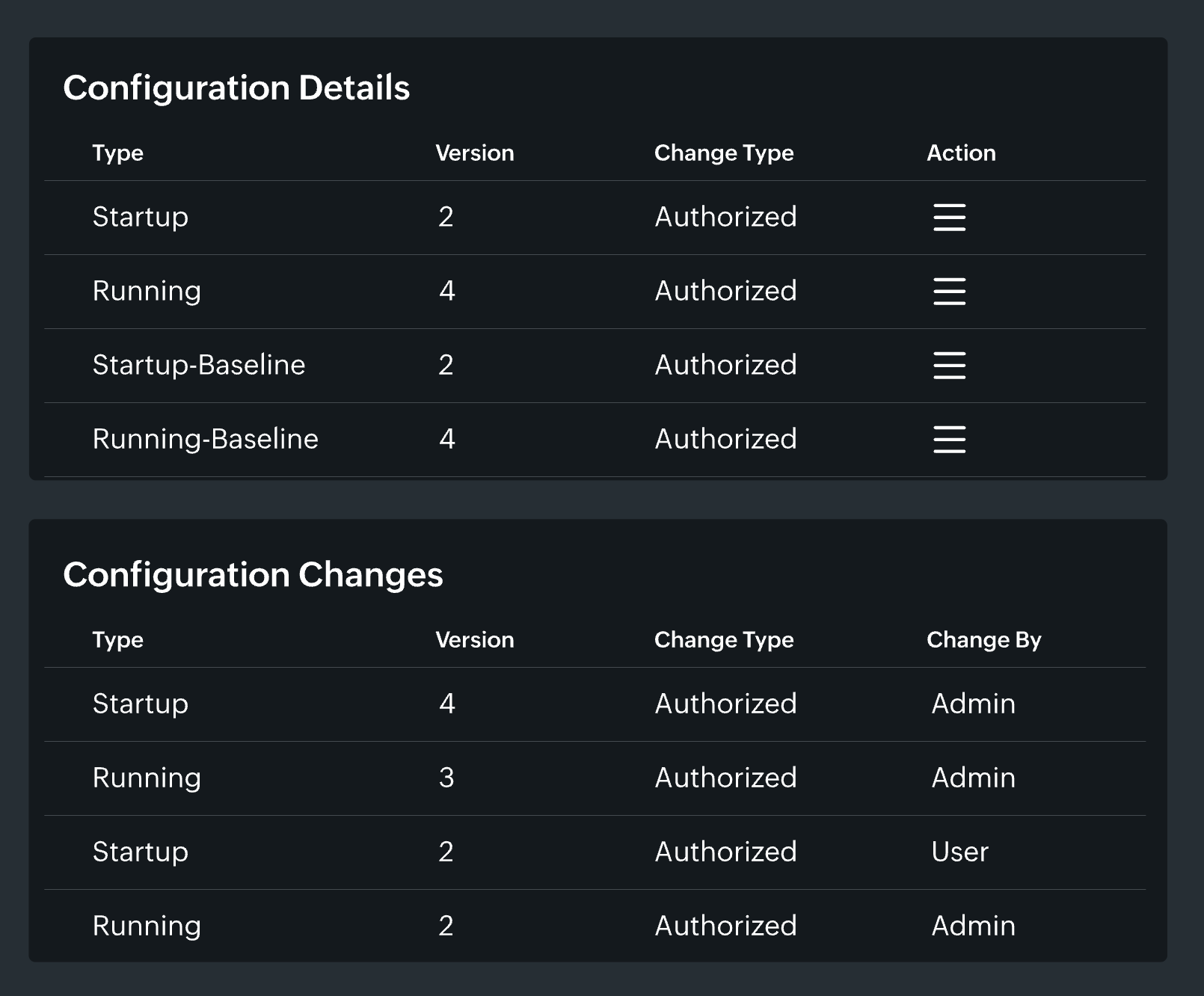The height and width of the screenshot is (996, 1204).
Task: Open action menu for Running configuration row
Action: point(949,292)
